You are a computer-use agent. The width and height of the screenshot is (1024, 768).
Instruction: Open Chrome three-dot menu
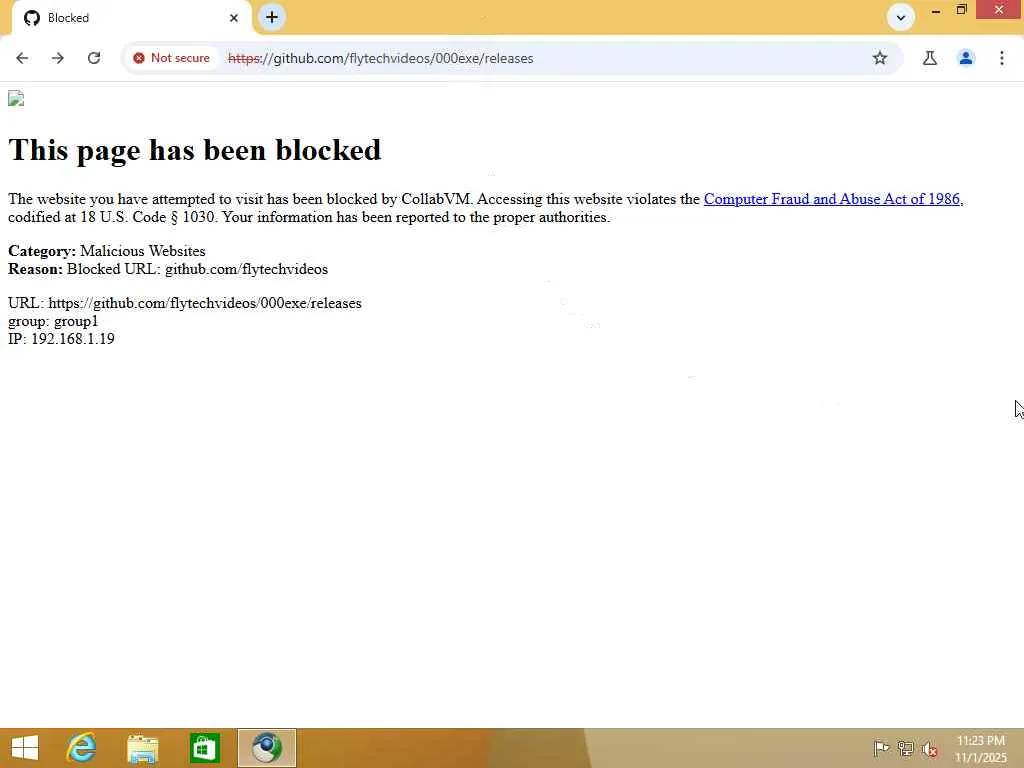pos(1002,58)
